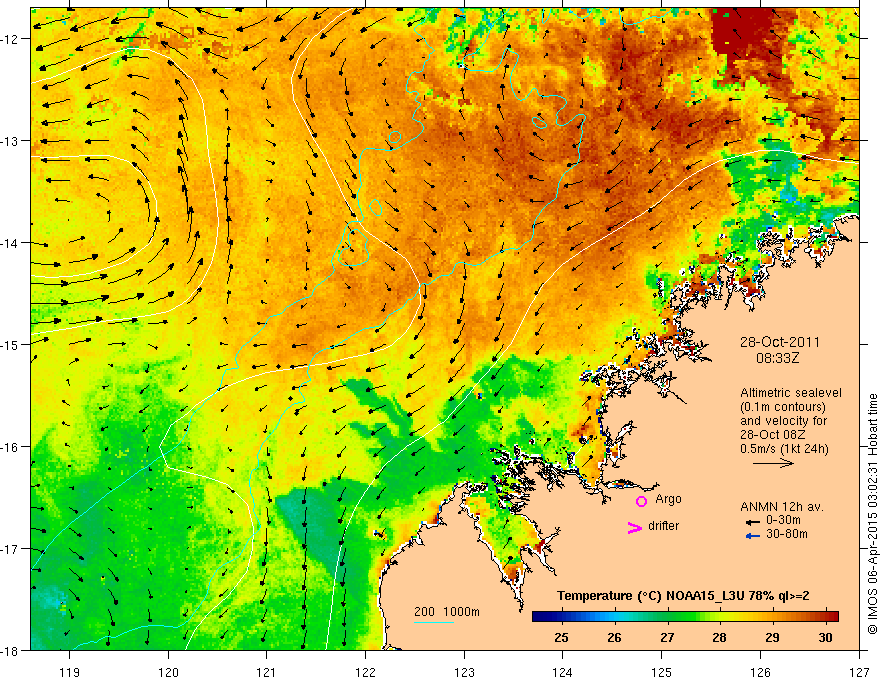Viewport: 880px width, 680px height.
Task: Click the latitude axis label "-15"
Action: [x=11, y=345]
